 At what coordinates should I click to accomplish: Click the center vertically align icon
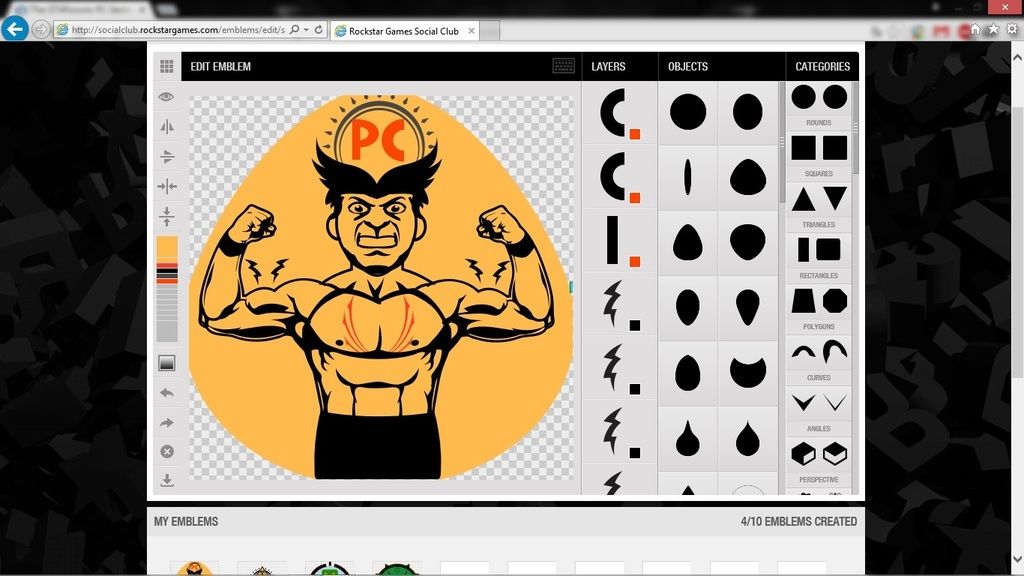coord(167,216)
